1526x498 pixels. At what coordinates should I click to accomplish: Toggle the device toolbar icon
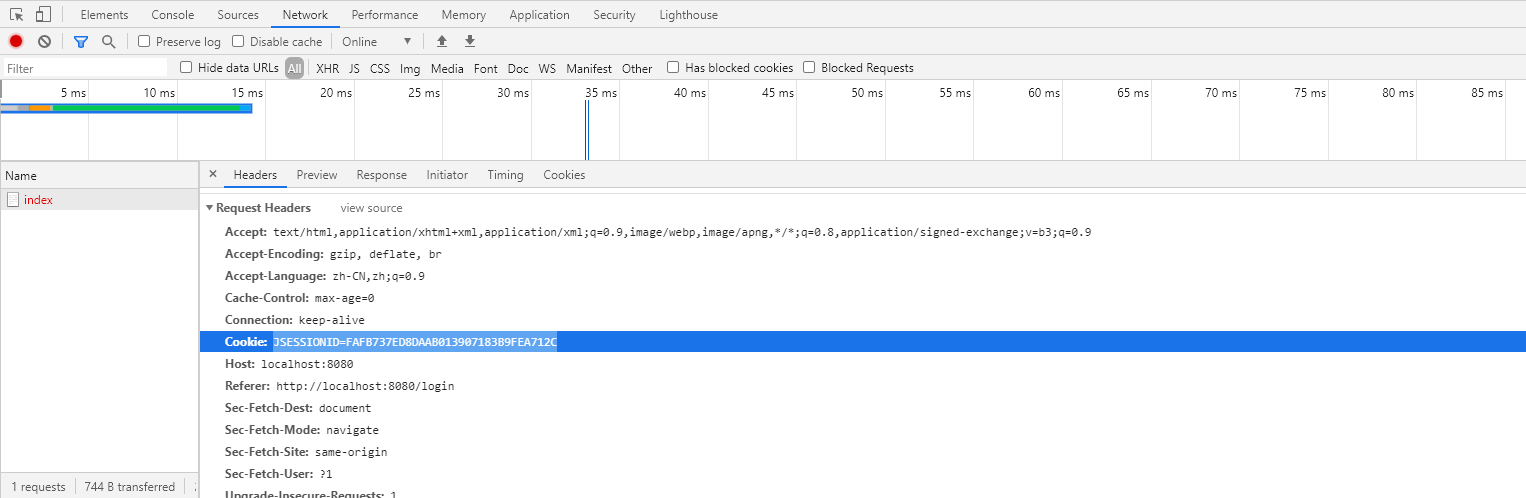click(43, 15)
